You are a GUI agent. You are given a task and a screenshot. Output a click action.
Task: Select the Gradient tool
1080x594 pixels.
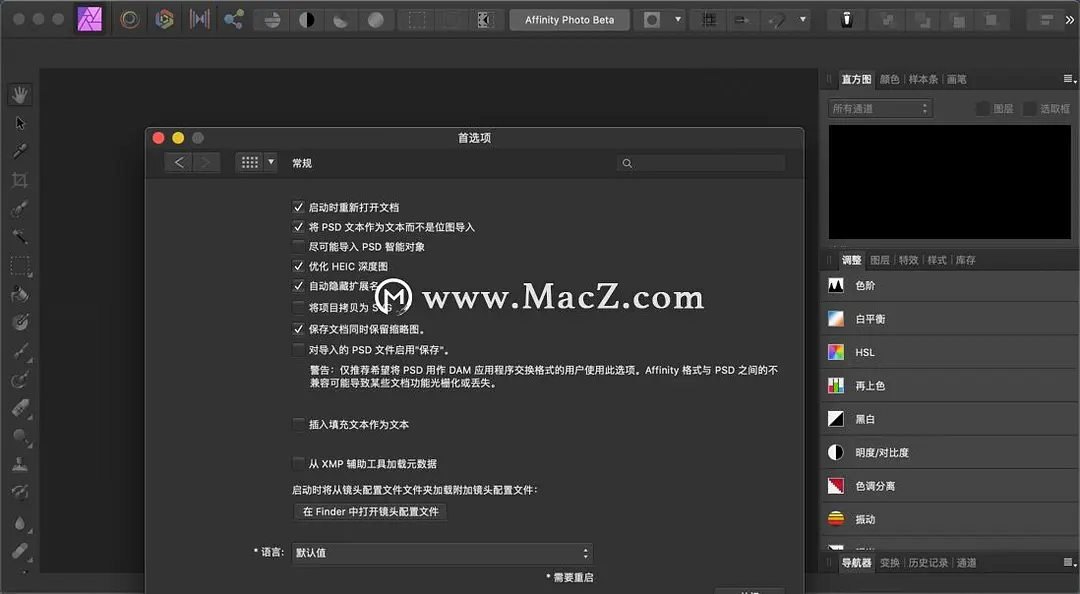coord(20,322)
